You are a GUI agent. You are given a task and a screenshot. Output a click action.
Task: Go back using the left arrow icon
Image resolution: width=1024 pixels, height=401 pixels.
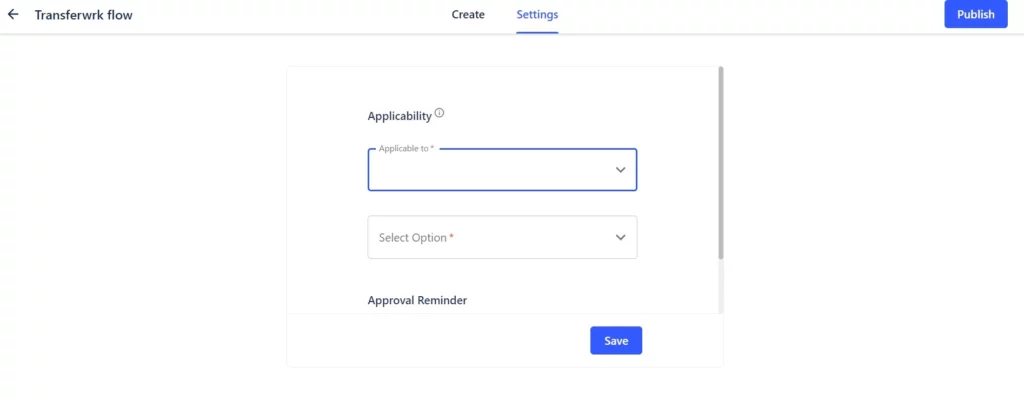(x=13, y=14)
